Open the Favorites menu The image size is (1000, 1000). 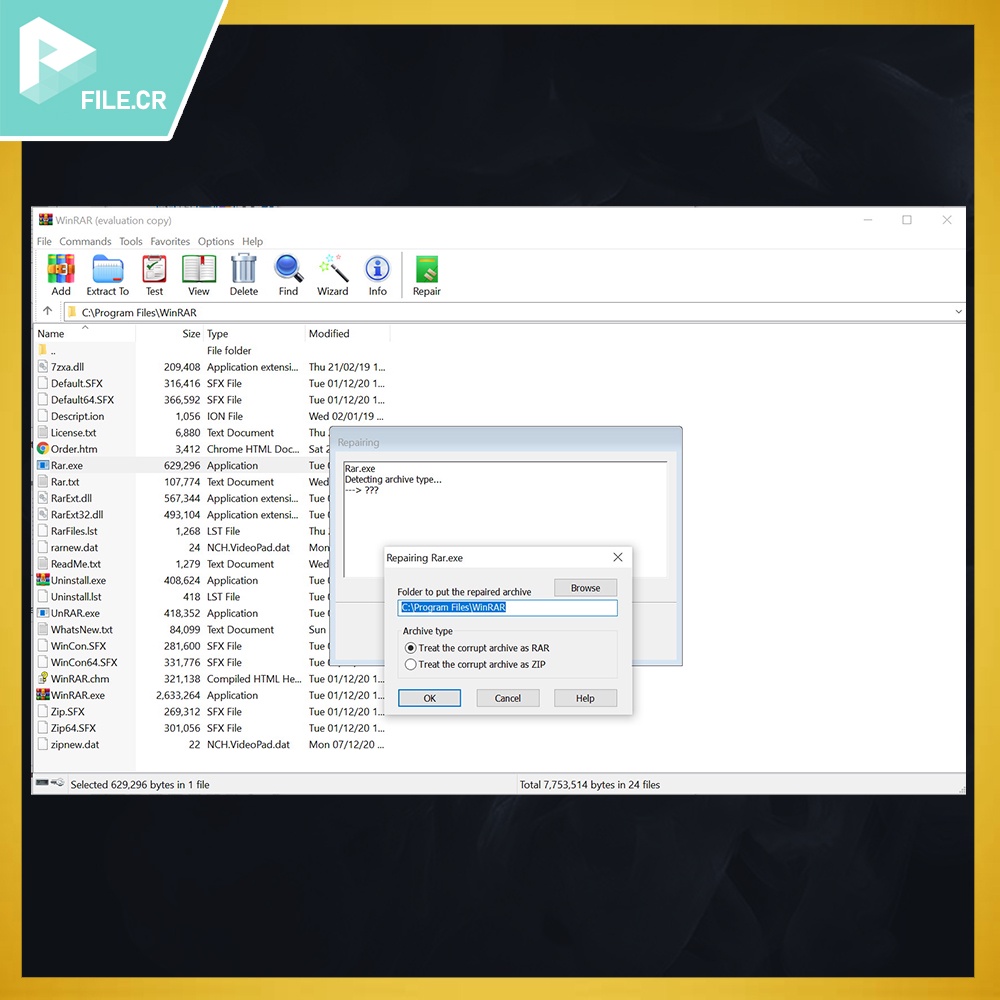(x=170, y=241)
